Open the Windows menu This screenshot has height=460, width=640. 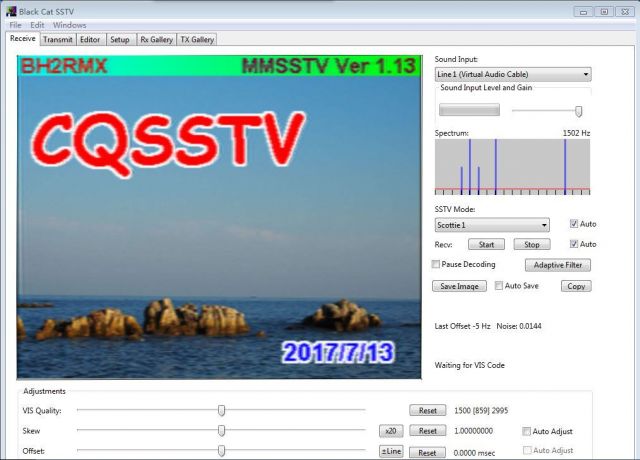click(69, 25)
